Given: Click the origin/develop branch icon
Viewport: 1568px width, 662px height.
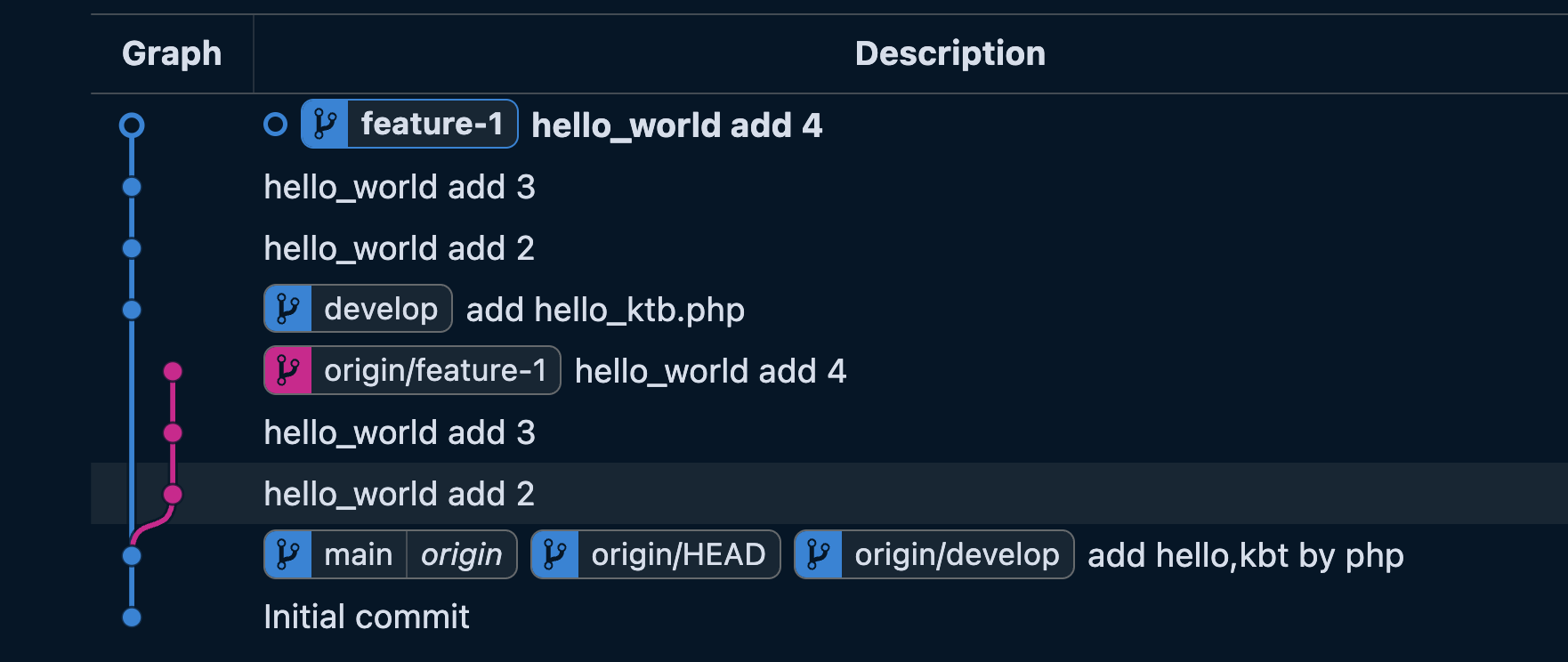Looking at the screenshot, I should [x=819, y=554].
